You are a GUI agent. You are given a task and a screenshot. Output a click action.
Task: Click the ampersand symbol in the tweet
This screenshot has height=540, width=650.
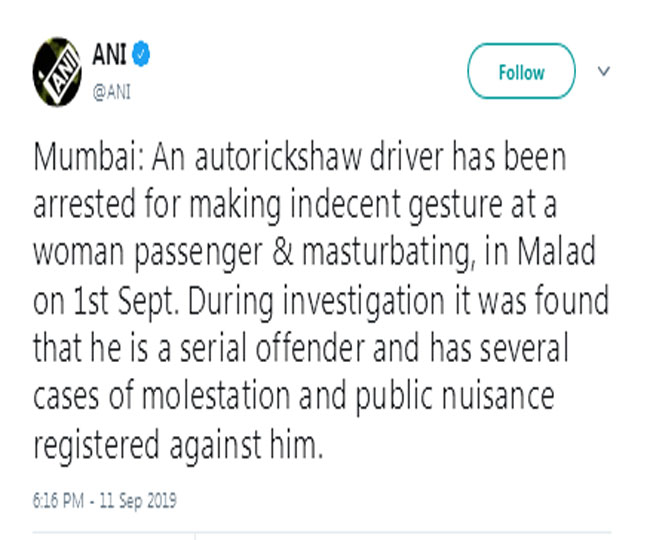[283, 252]
